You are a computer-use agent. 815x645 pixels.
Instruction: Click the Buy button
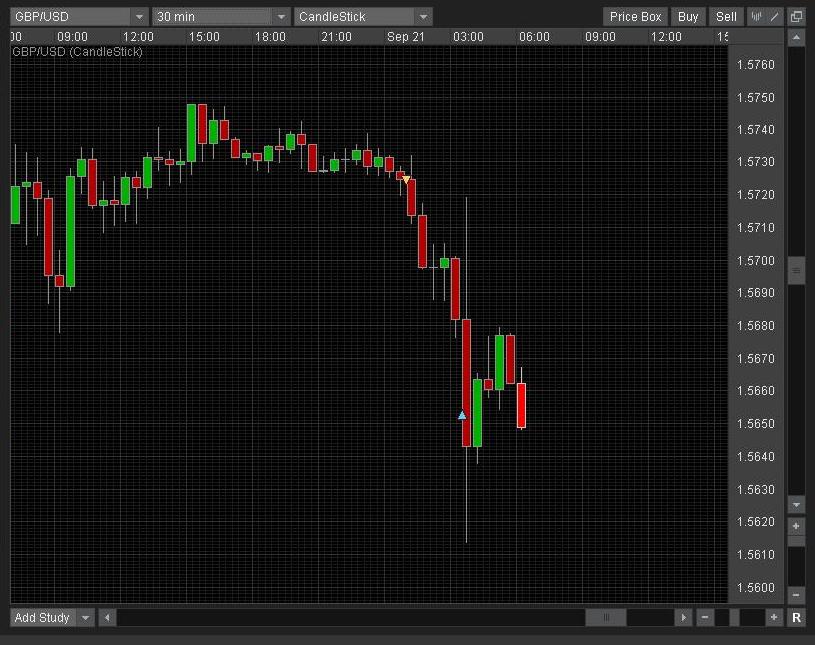click(688, 17)
